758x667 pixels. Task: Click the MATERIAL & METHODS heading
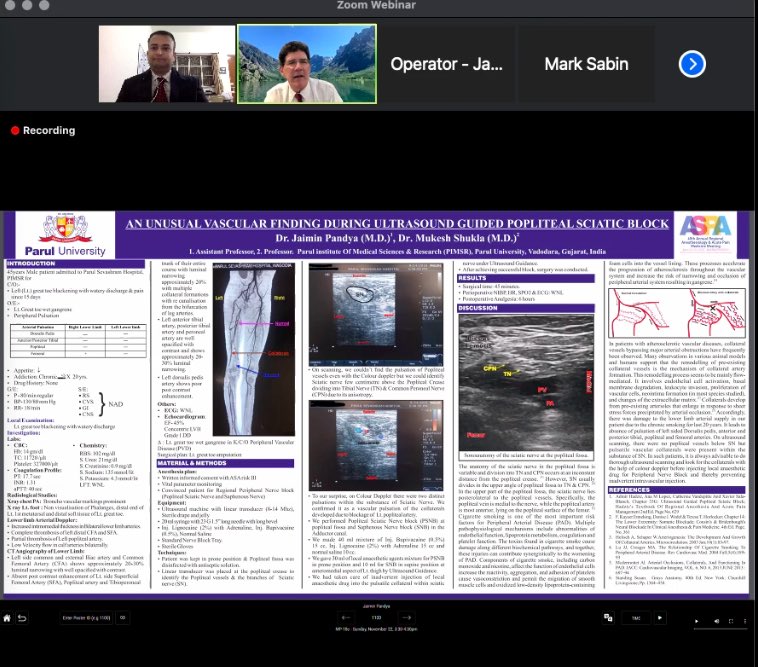(x=225, y=463)
